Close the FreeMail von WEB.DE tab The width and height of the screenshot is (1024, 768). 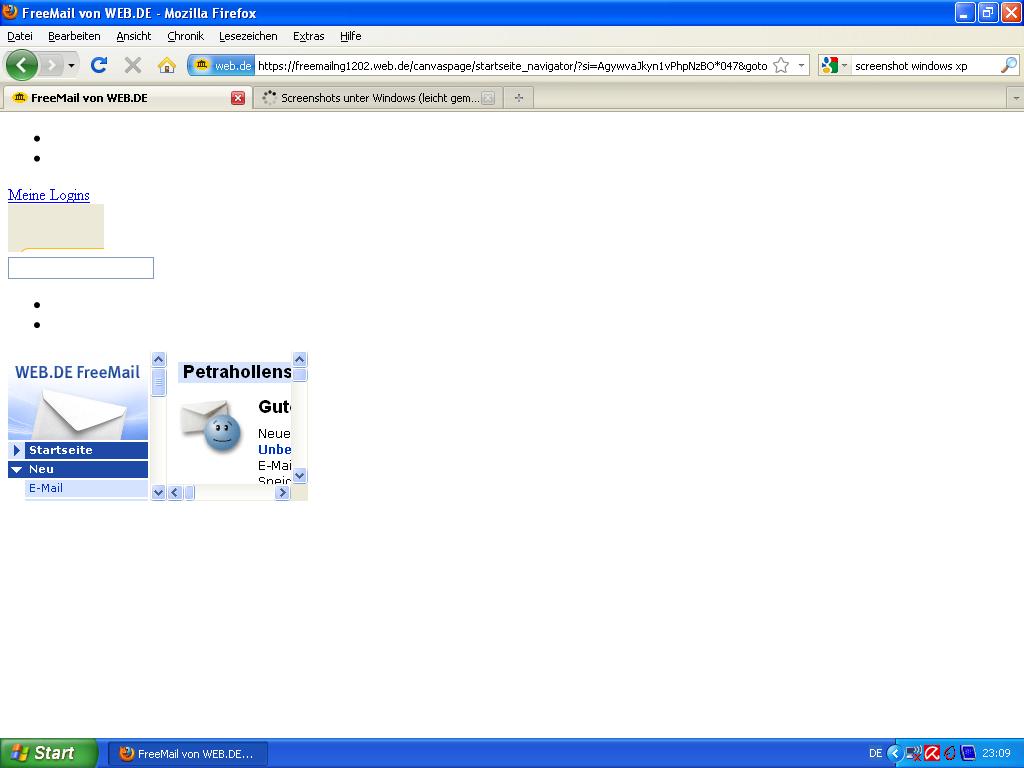tap(238, 98)
